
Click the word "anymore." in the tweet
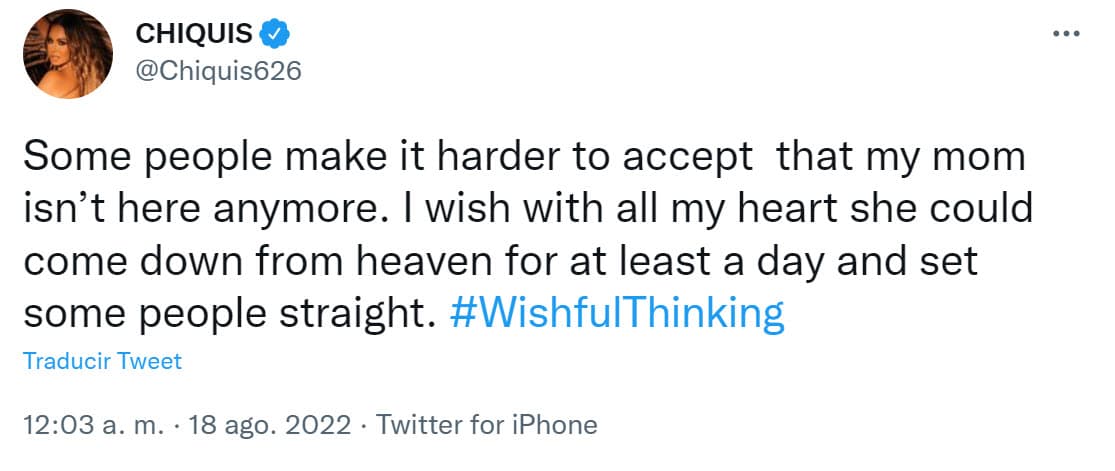click(x=237, y=210)
